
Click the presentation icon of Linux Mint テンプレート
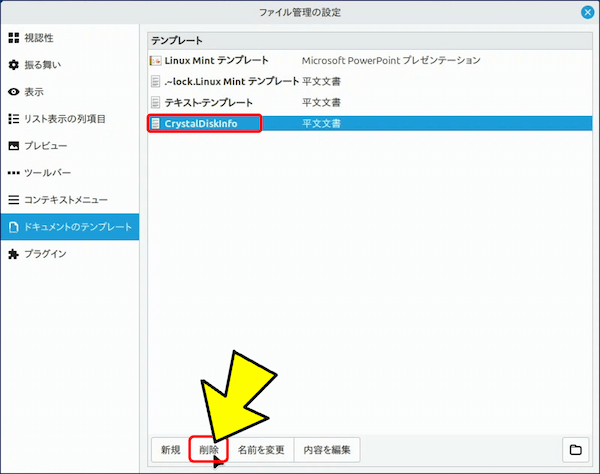click(155, 60)
